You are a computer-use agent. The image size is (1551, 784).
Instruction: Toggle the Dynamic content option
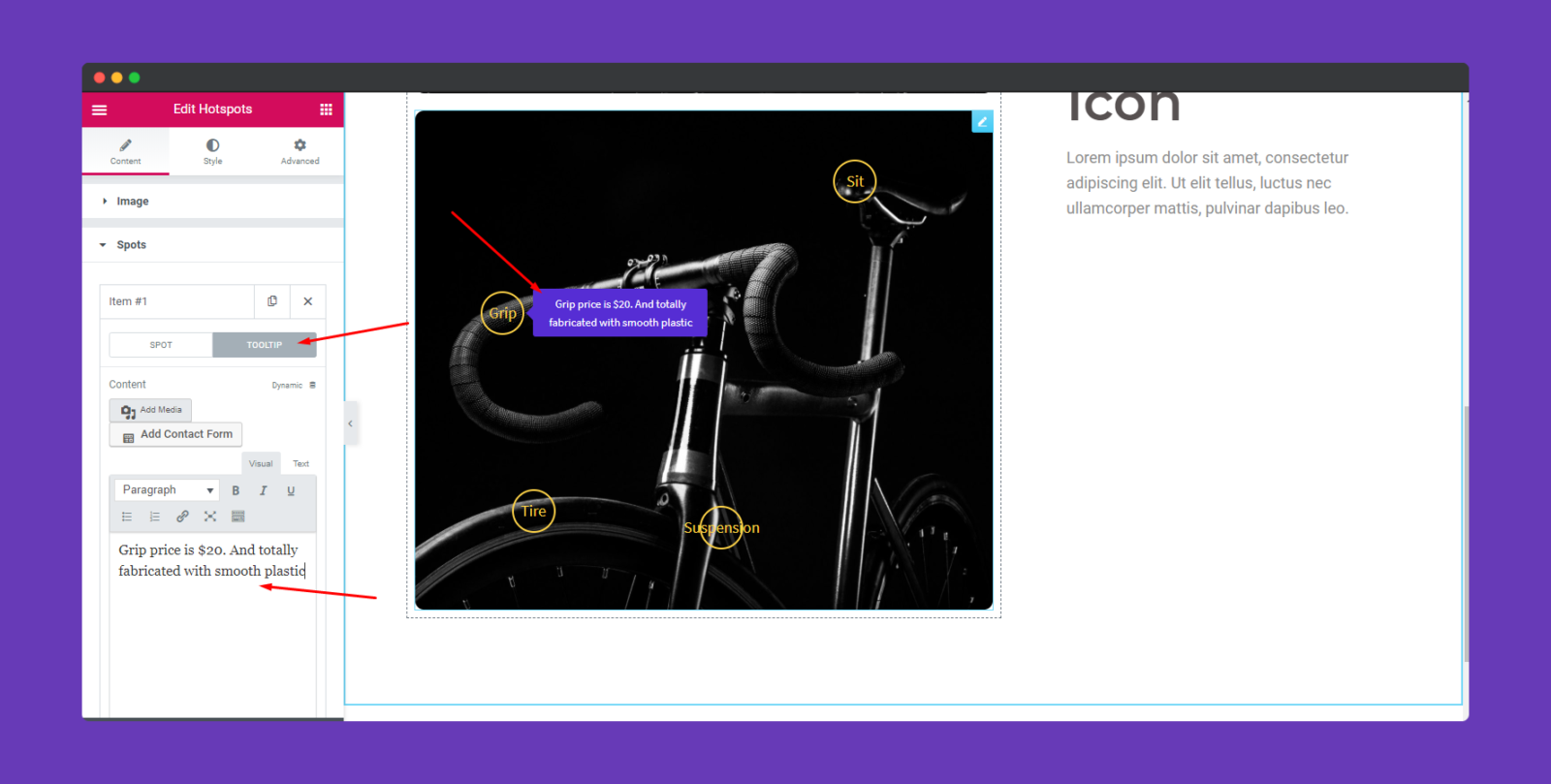(294, 385)
